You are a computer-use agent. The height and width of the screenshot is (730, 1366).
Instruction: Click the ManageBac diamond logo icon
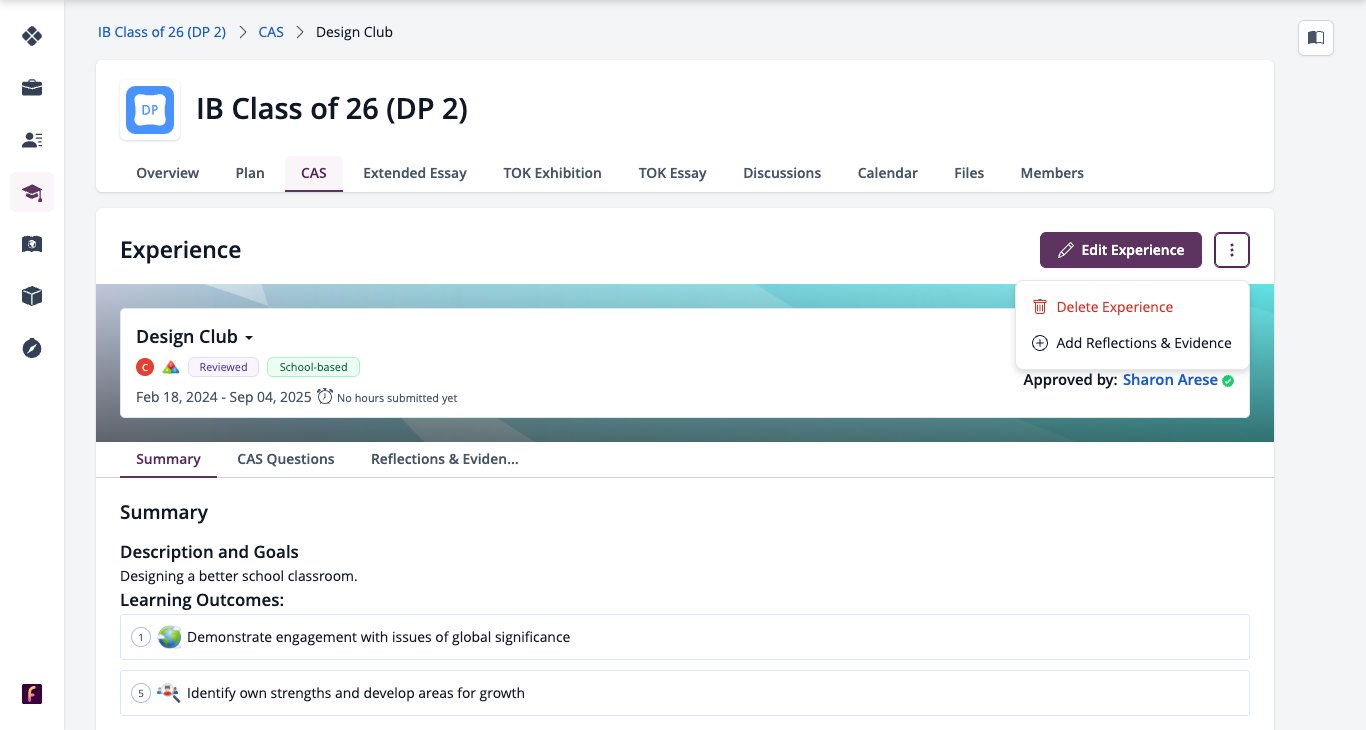pyautogui.click(x=32, y=36)
